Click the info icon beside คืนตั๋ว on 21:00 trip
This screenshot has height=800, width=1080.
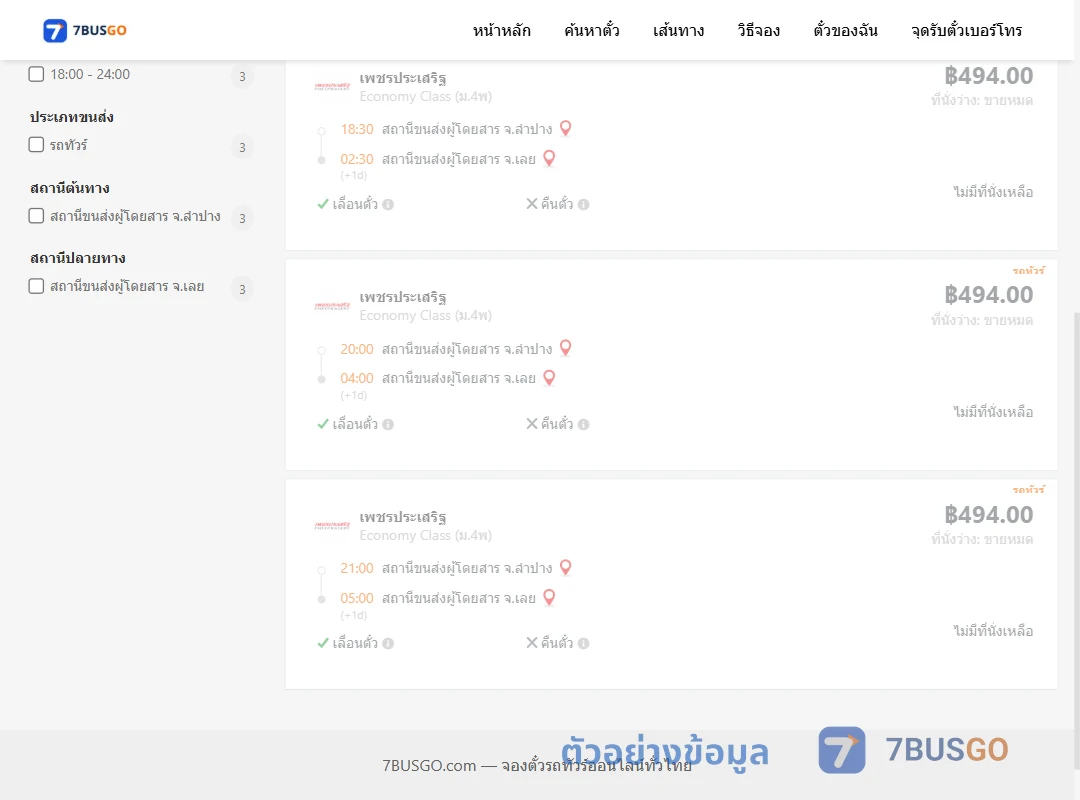click(x=583, y=644)
